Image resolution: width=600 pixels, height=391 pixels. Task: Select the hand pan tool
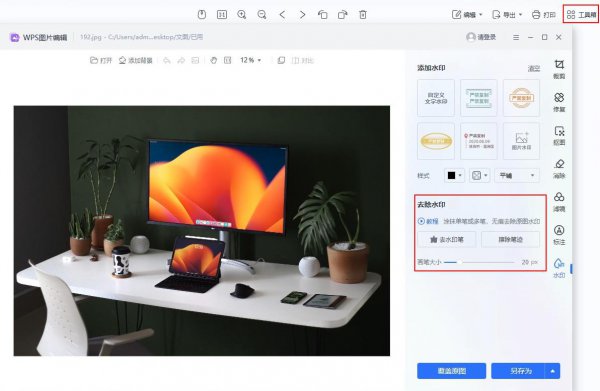click(214, 60)
